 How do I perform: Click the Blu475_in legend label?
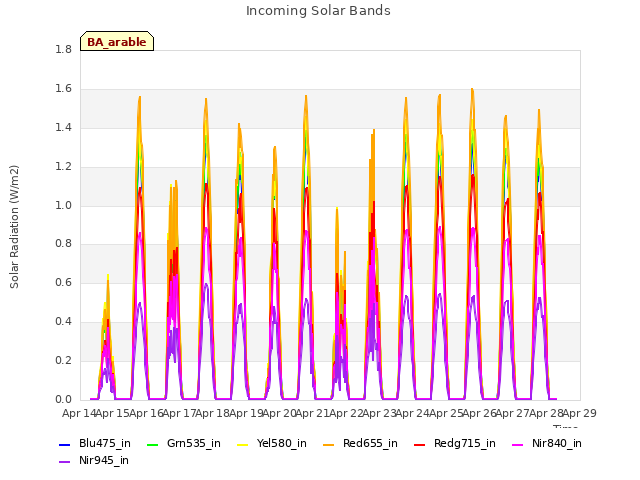point(105,443)
